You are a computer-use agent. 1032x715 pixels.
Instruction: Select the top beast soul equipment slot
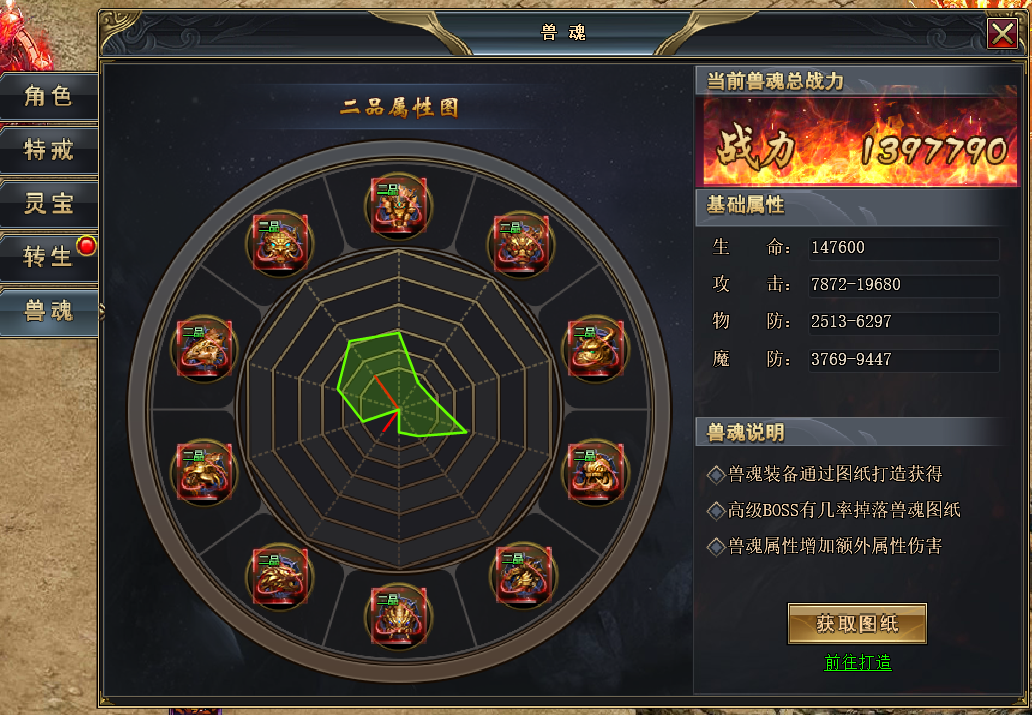coord(398,205)
